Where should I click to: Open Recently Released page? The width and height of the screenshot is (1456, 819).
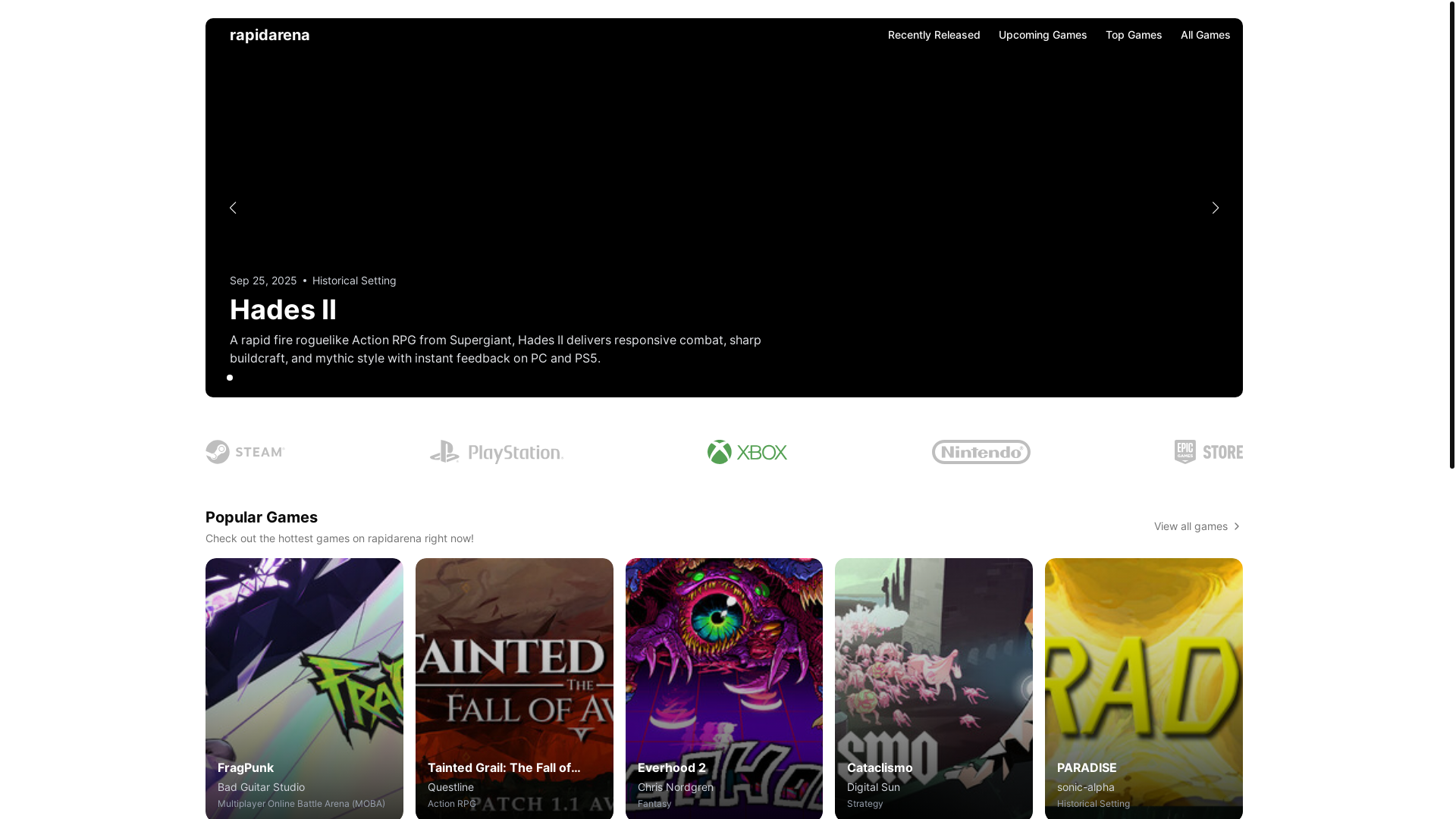point(934,35)
